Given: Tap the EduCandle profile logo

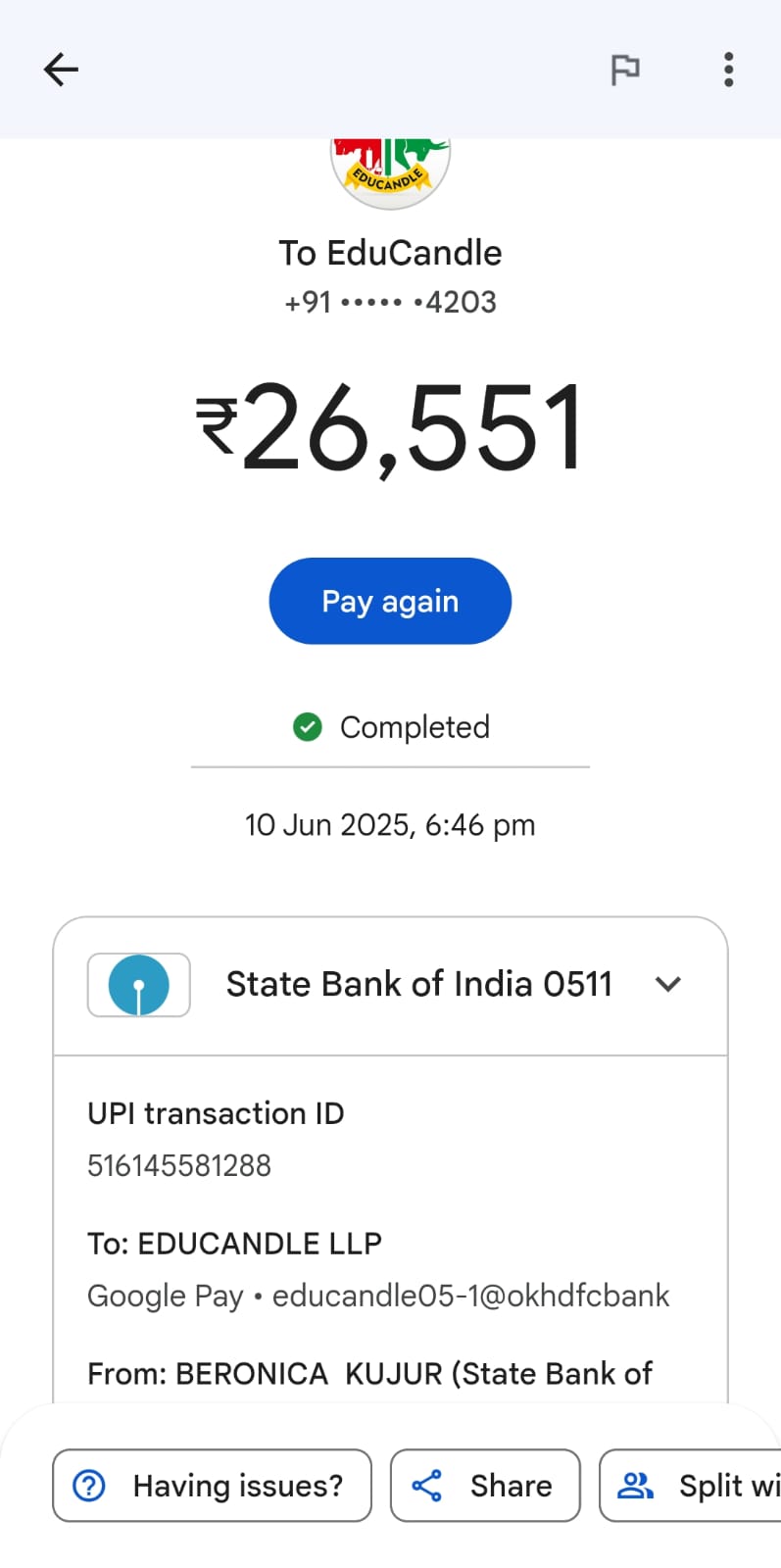Looking at the screenshot, I should pos(390,171).
